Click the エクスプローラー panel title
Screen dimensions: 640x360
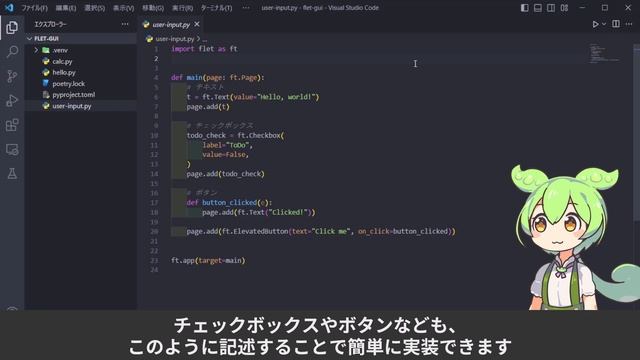[x=50, y=24]
